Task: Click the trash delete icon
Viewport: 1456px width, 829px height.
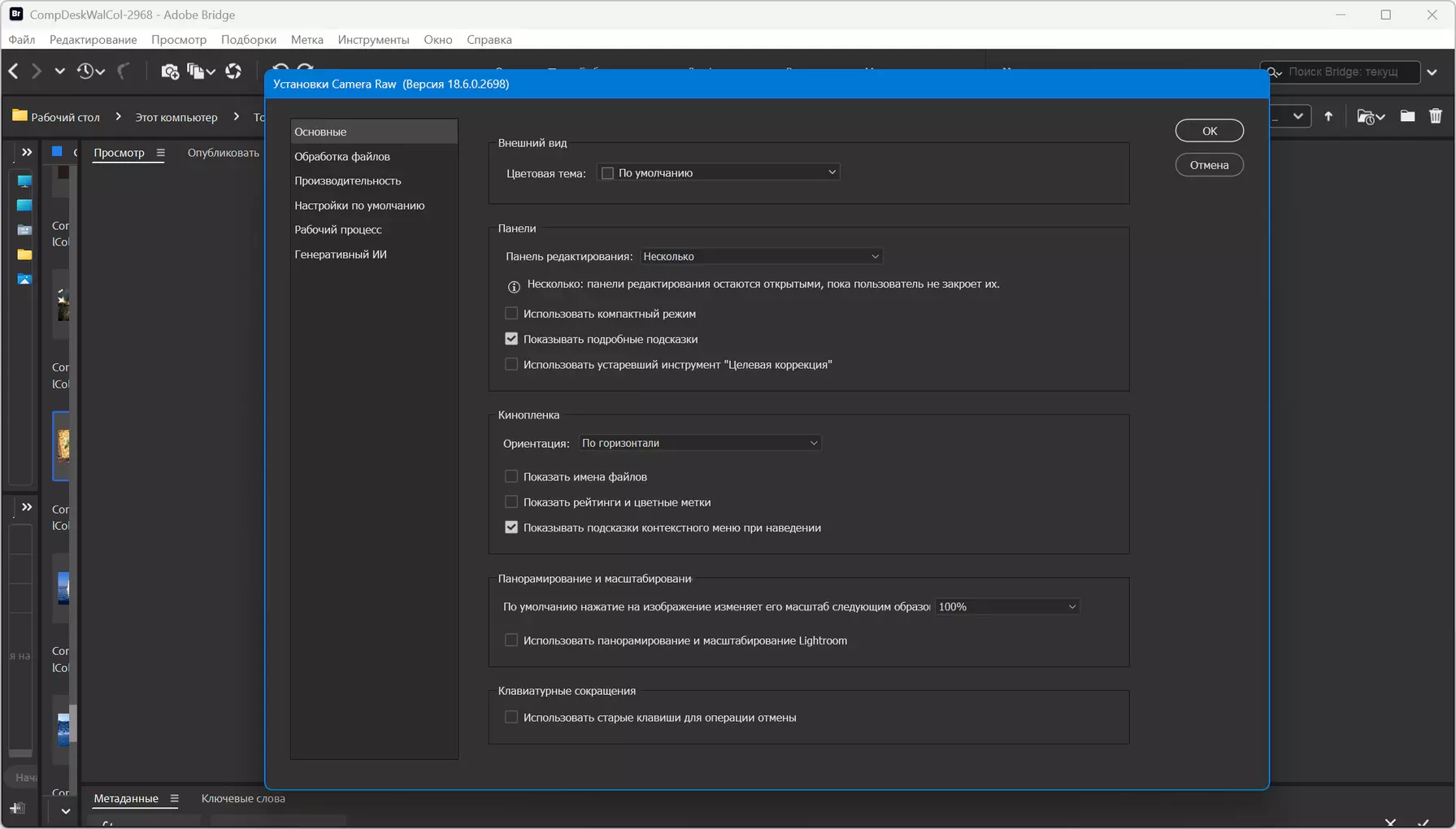Action: (1436, 116)
